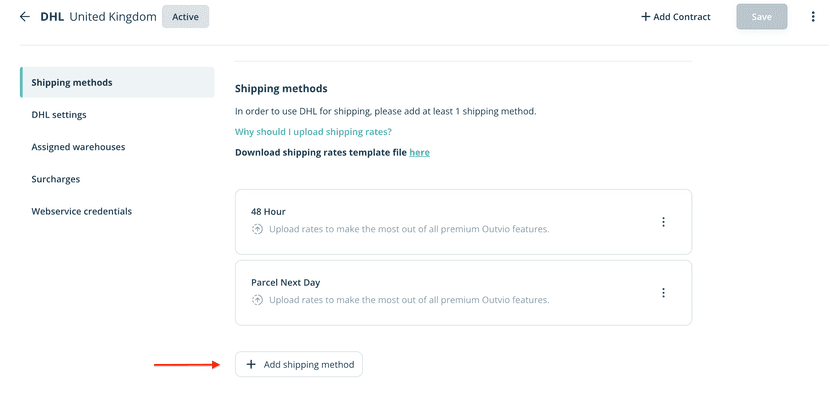830x402 pixels.
Task: Open the top-right three-dot options menu
Action: coord(813,17)
